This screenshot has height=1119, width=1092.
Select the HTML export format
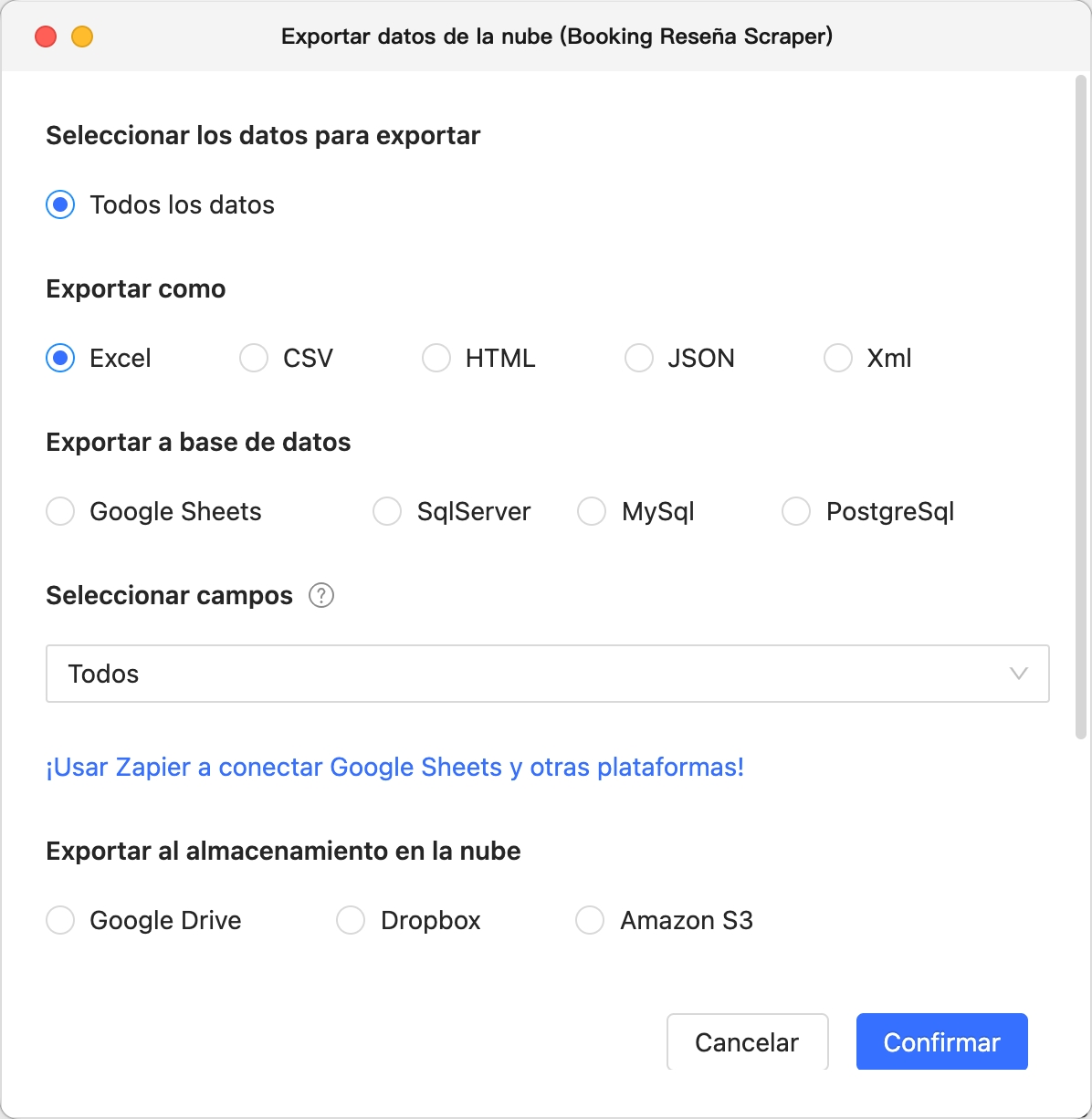click(436, 358)
